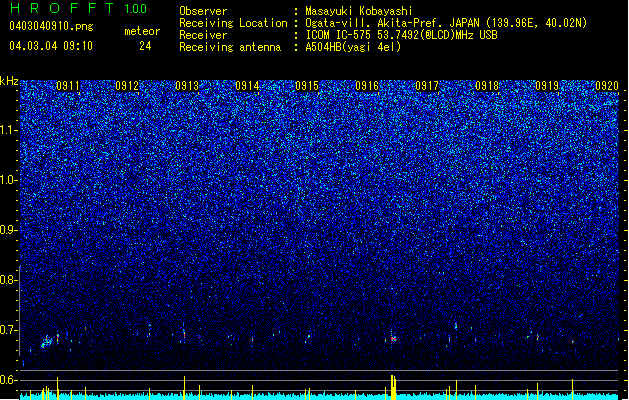629x400 pixels.
Task: Click the Receiving Location label
Action: 233,23
